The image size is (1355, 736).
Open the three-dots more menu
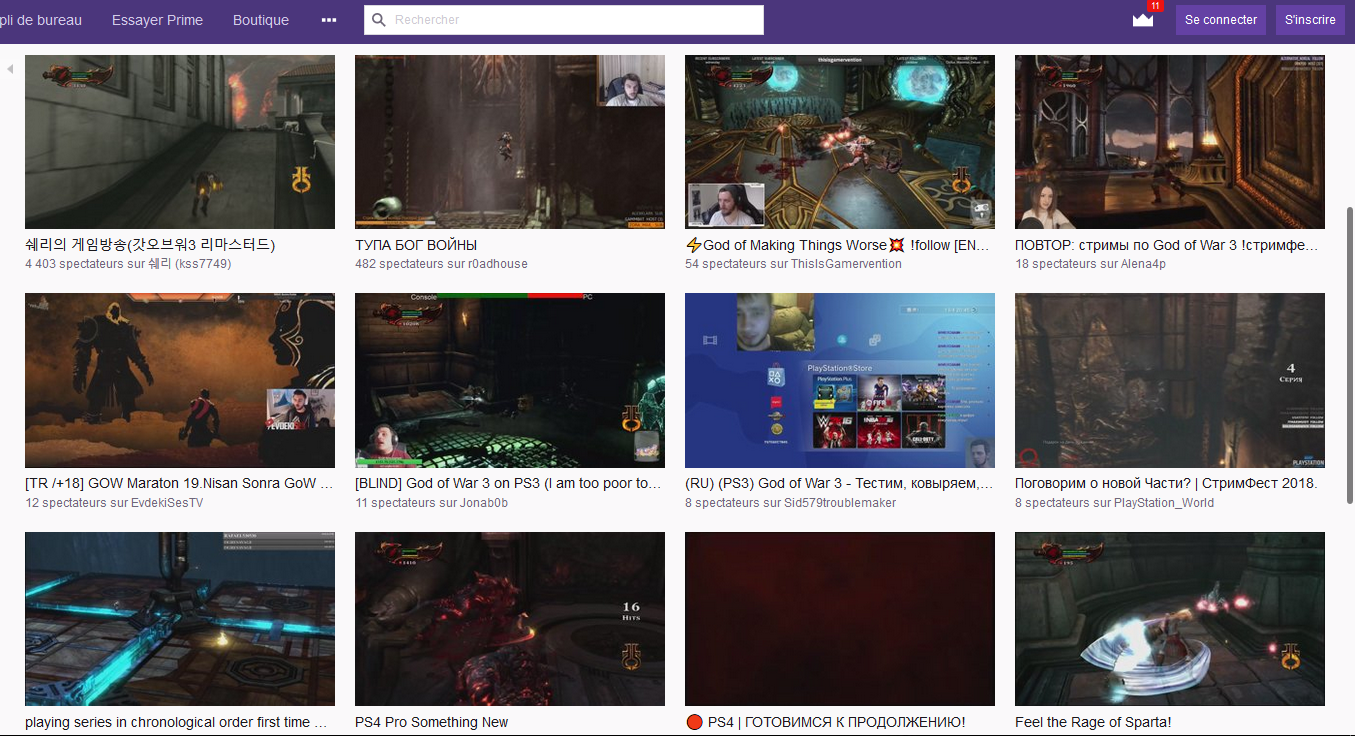329,20
